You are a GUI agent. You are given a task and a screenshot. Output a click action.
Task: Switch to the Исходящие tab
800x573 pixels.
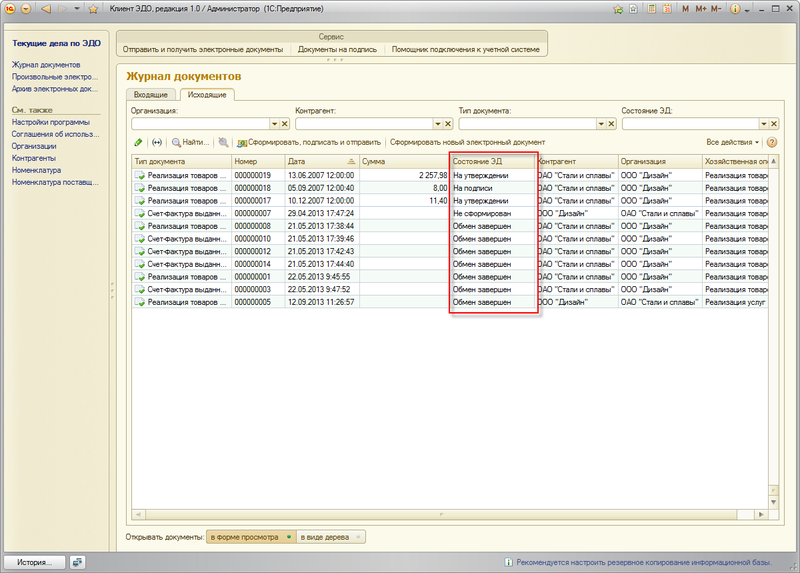click(x=207, y=95)
